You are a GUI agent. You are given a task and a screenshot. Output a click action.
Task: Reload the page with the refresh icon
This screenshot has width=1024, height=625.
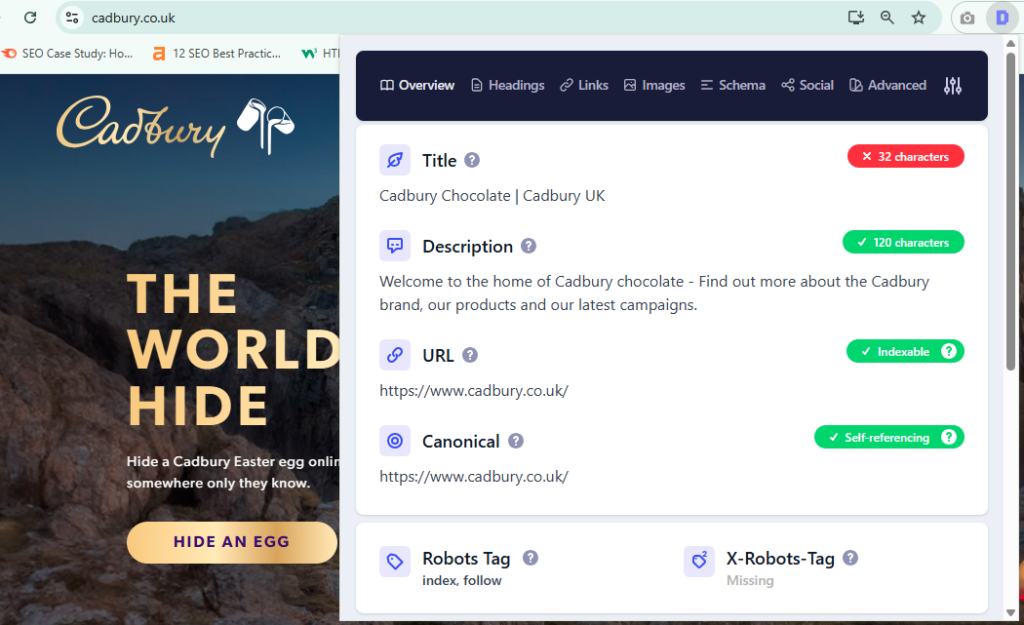30,18
